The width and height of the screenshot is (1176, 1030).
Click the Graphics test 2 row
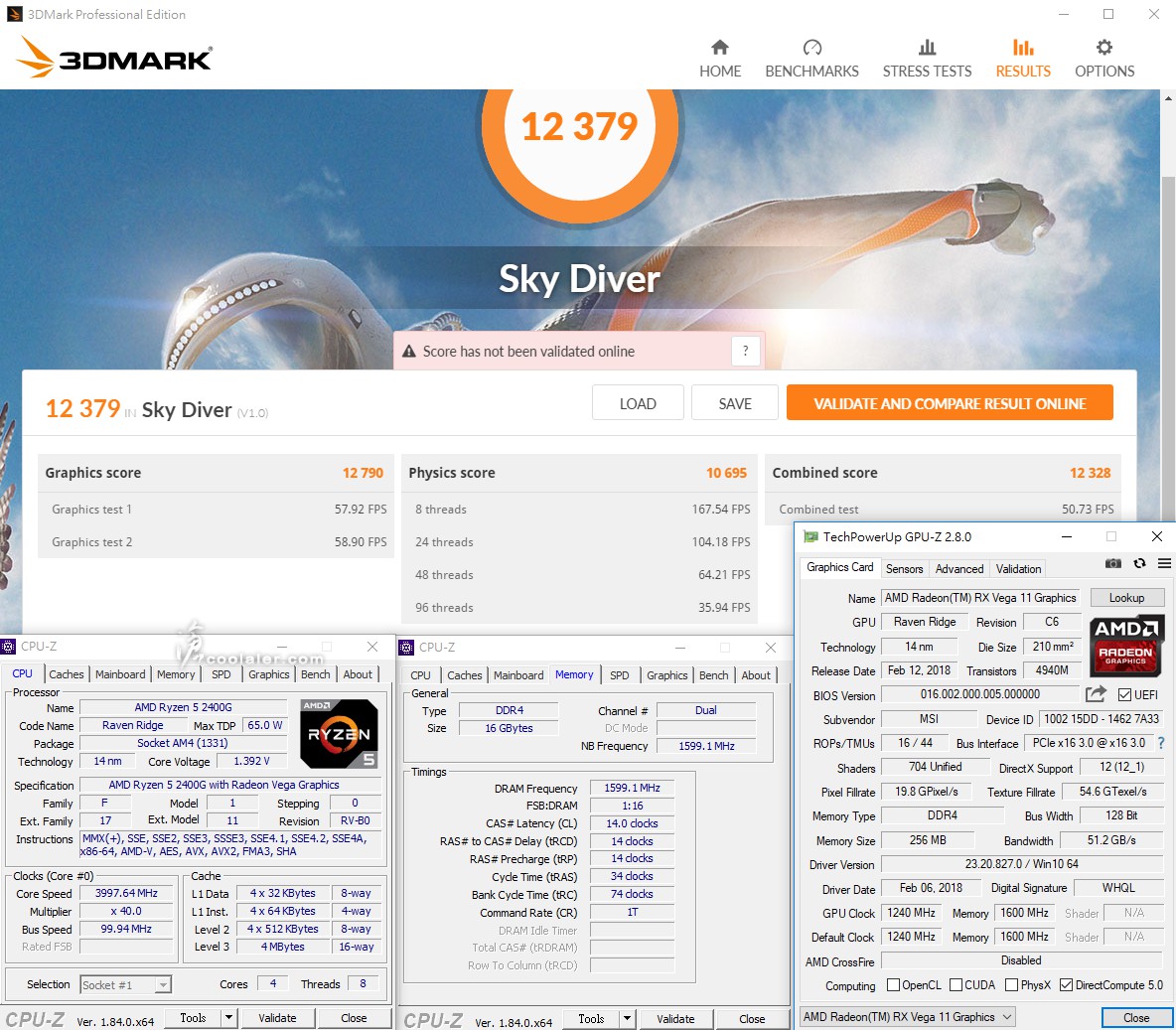pyautogui.click(x=216, y=541)
